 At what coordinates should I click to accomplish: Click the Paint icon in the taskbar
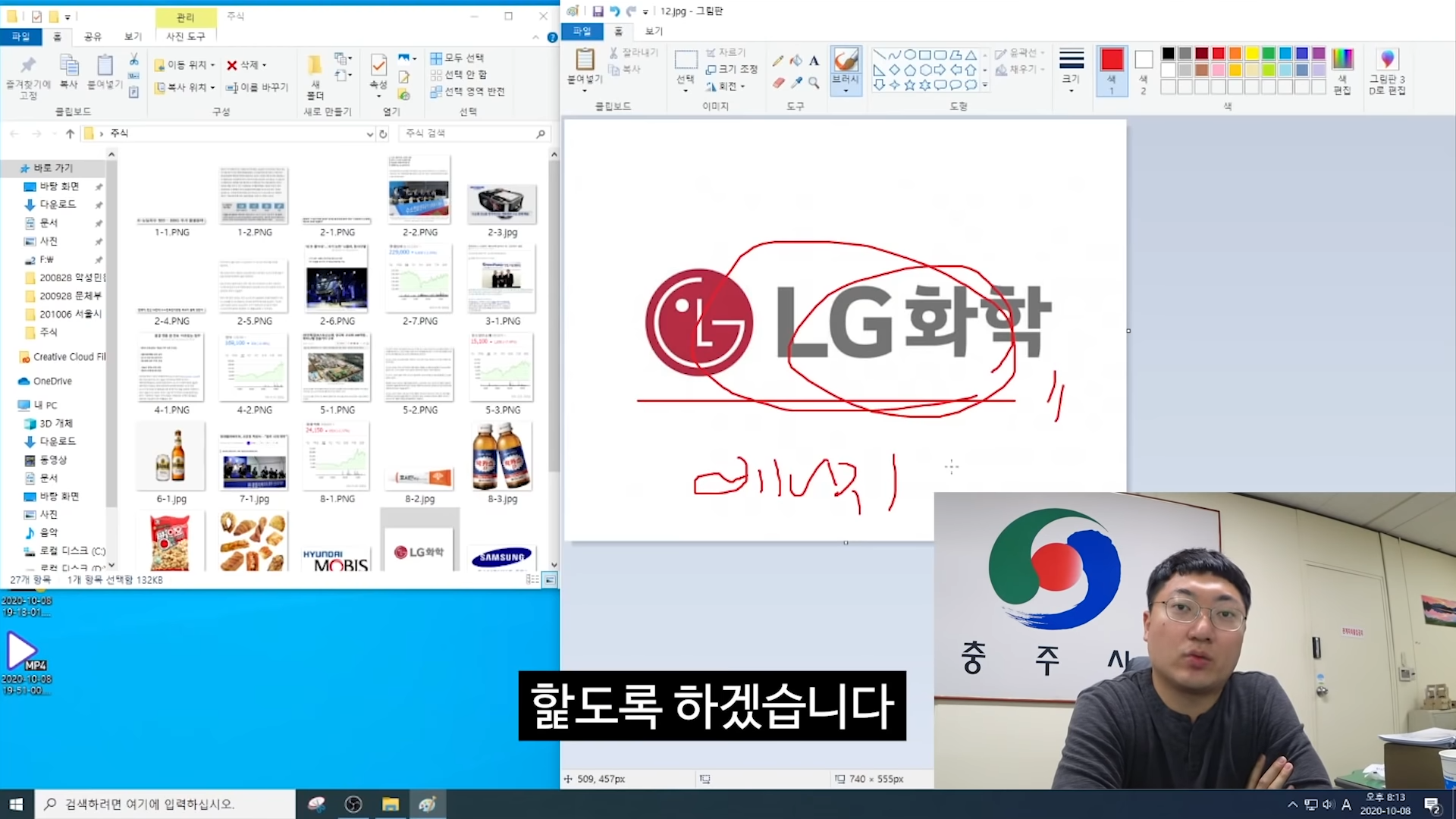[428, 804]
